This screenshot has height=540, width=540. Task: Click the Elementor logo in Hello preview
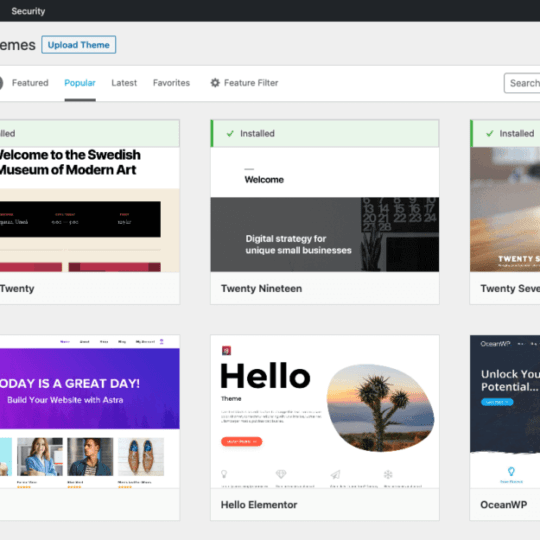(x=226, y=351)
